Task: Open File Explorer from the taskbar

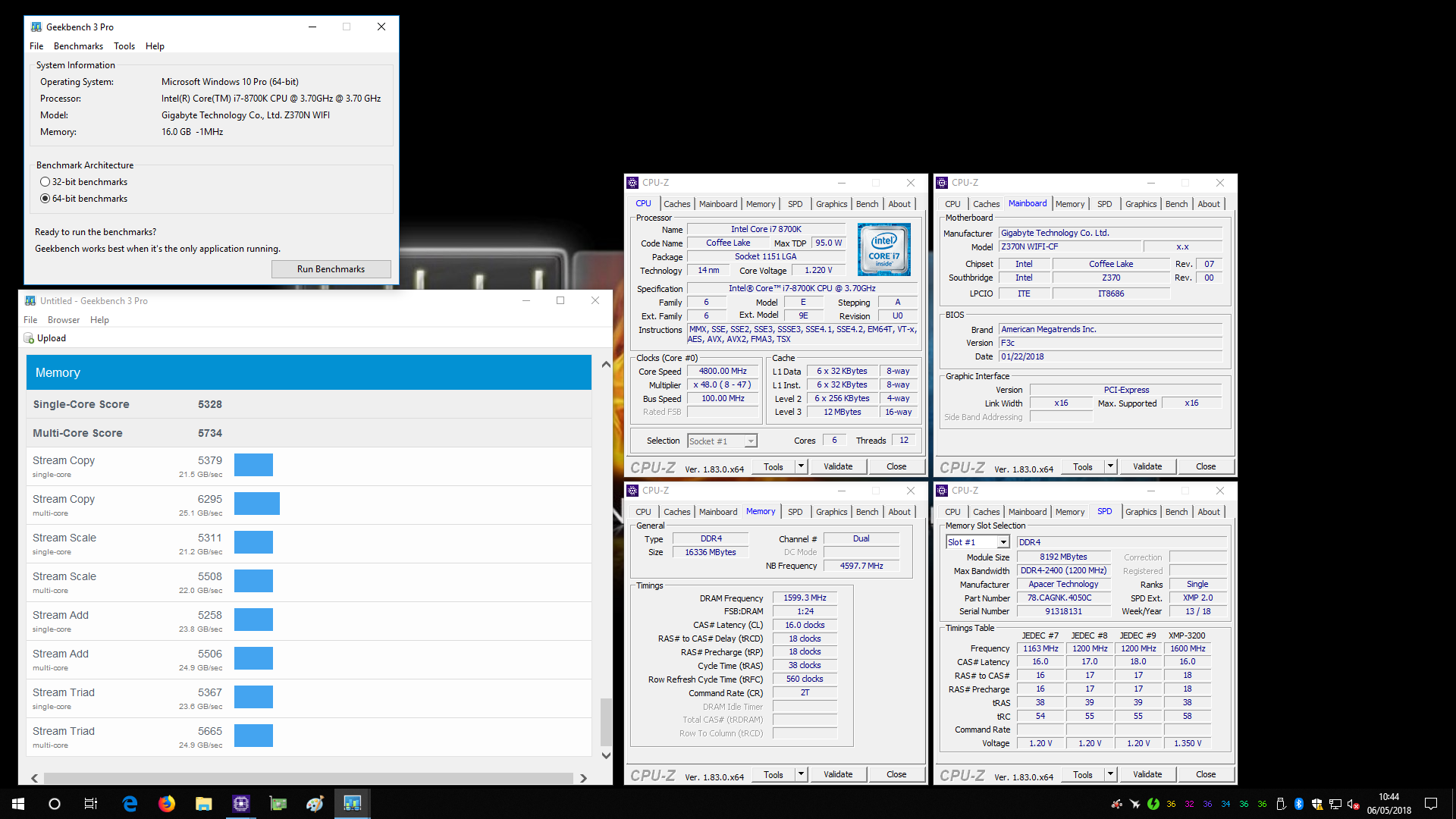Action: [203, 804]
